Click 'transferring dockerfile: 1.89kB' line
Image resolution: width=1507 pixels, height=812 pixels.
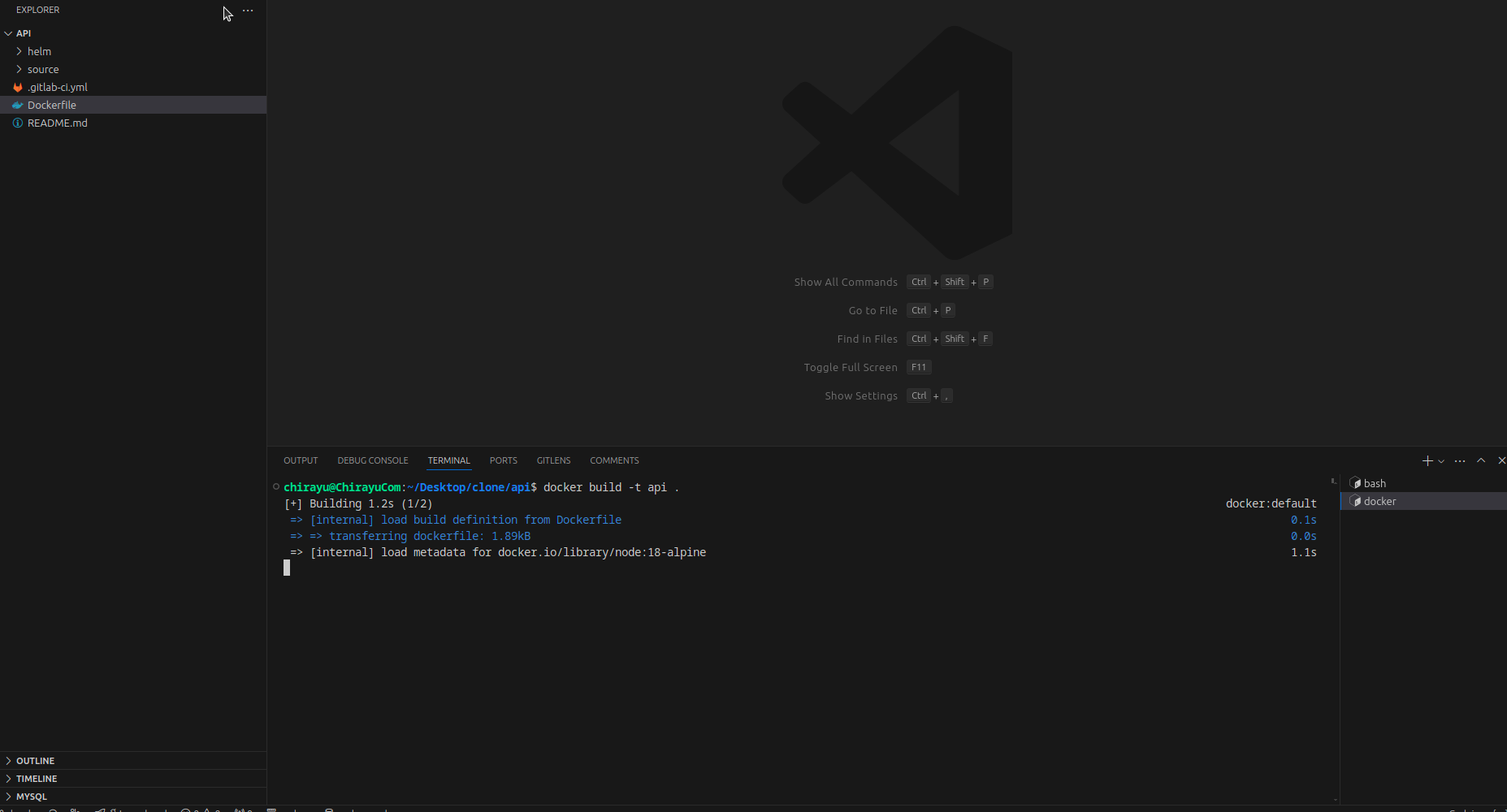point(410,536)
